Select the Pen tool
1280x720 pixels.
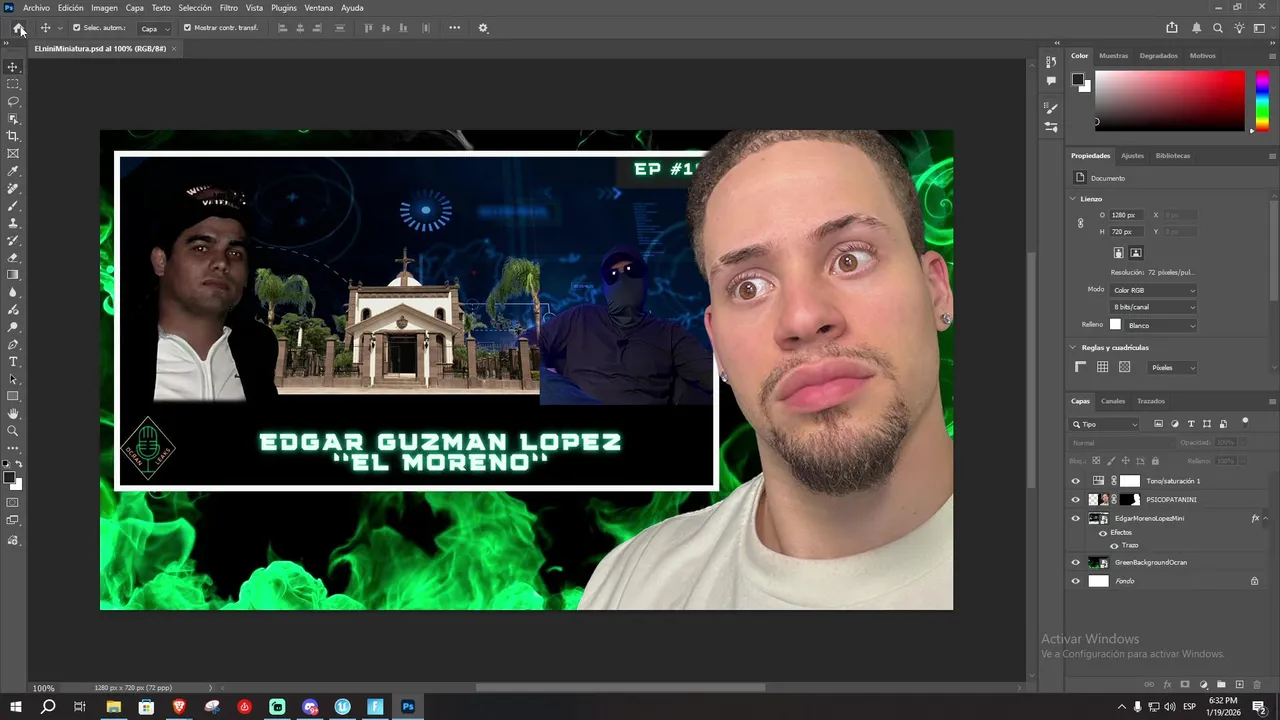click(13, 344)
